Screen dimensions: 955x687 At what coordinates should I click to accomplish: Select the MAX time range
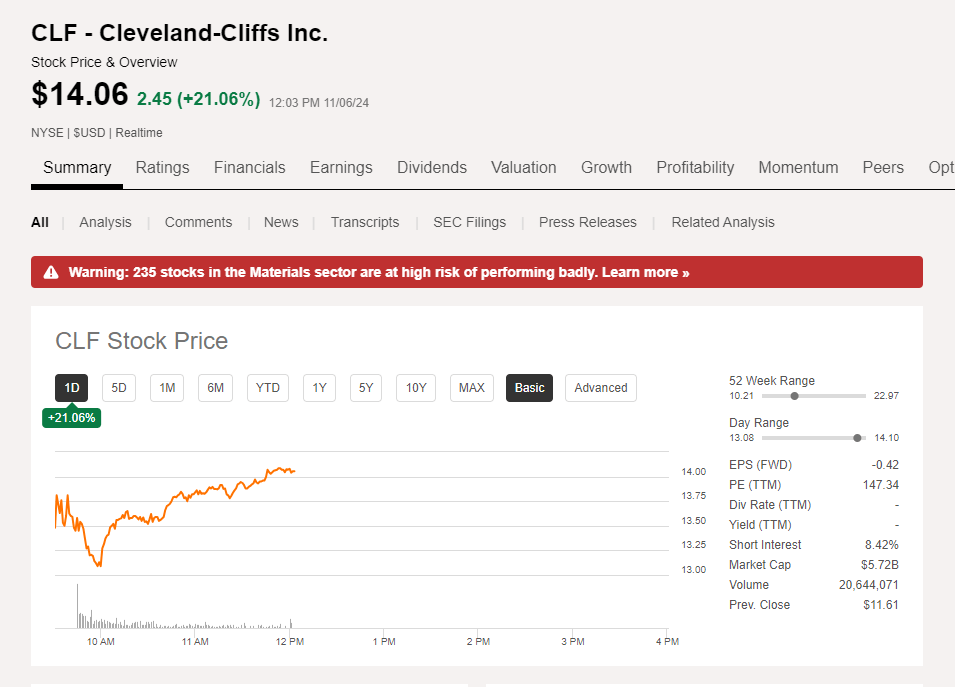[471, 387]
